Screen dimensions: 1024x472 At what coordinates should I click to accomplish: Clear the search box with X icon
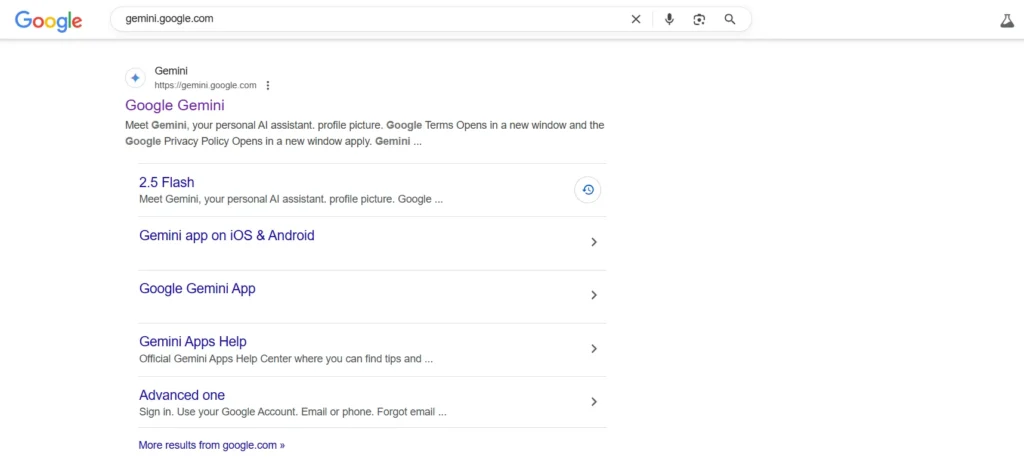point(635,20)
